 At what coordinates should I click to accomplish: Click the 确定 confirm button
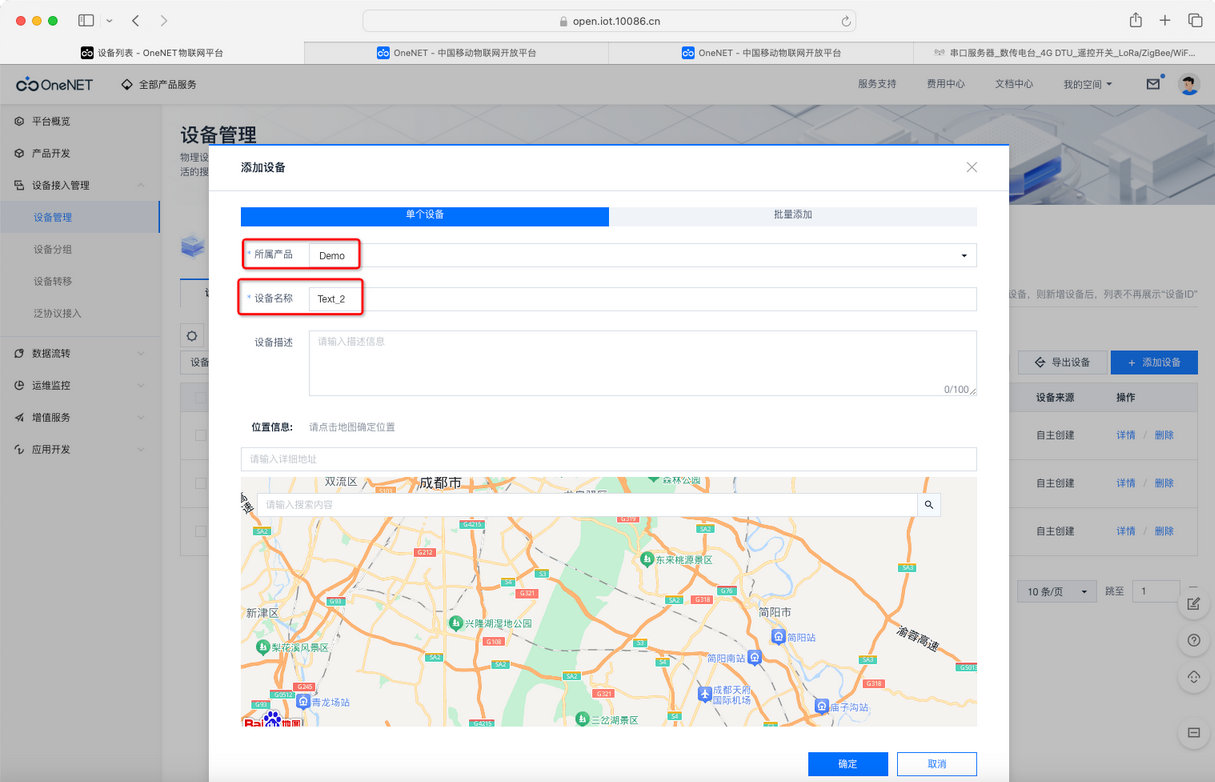pos(847,763)
